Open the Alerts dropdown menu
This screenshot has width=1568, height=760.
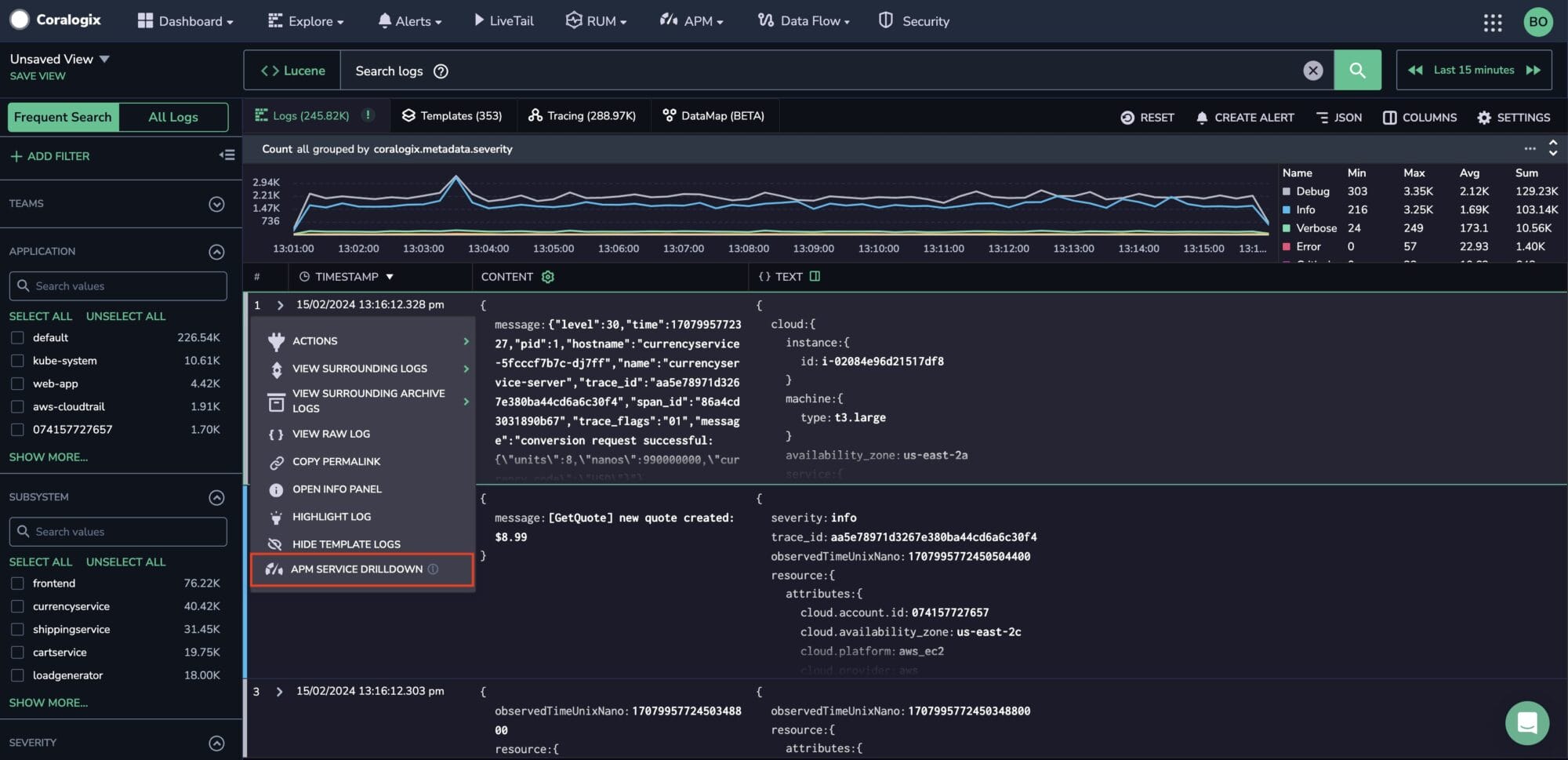tap(409, 21)
